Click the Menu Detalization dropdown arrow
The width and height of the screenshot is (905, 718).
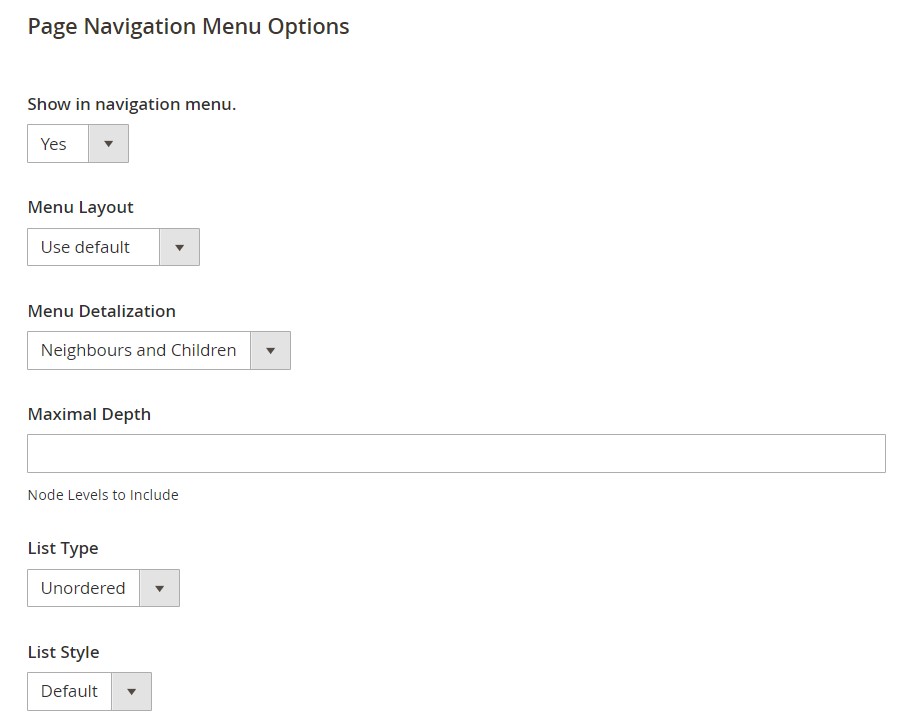pos(270,351)
